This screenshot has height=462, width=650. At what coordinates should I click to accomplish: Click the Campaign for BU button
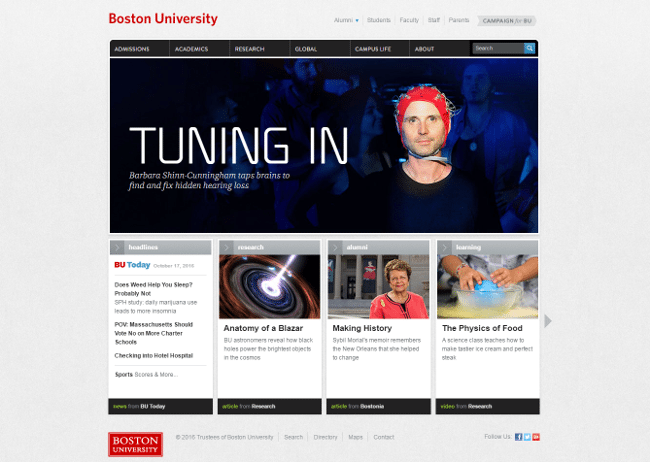coord(507,21)
